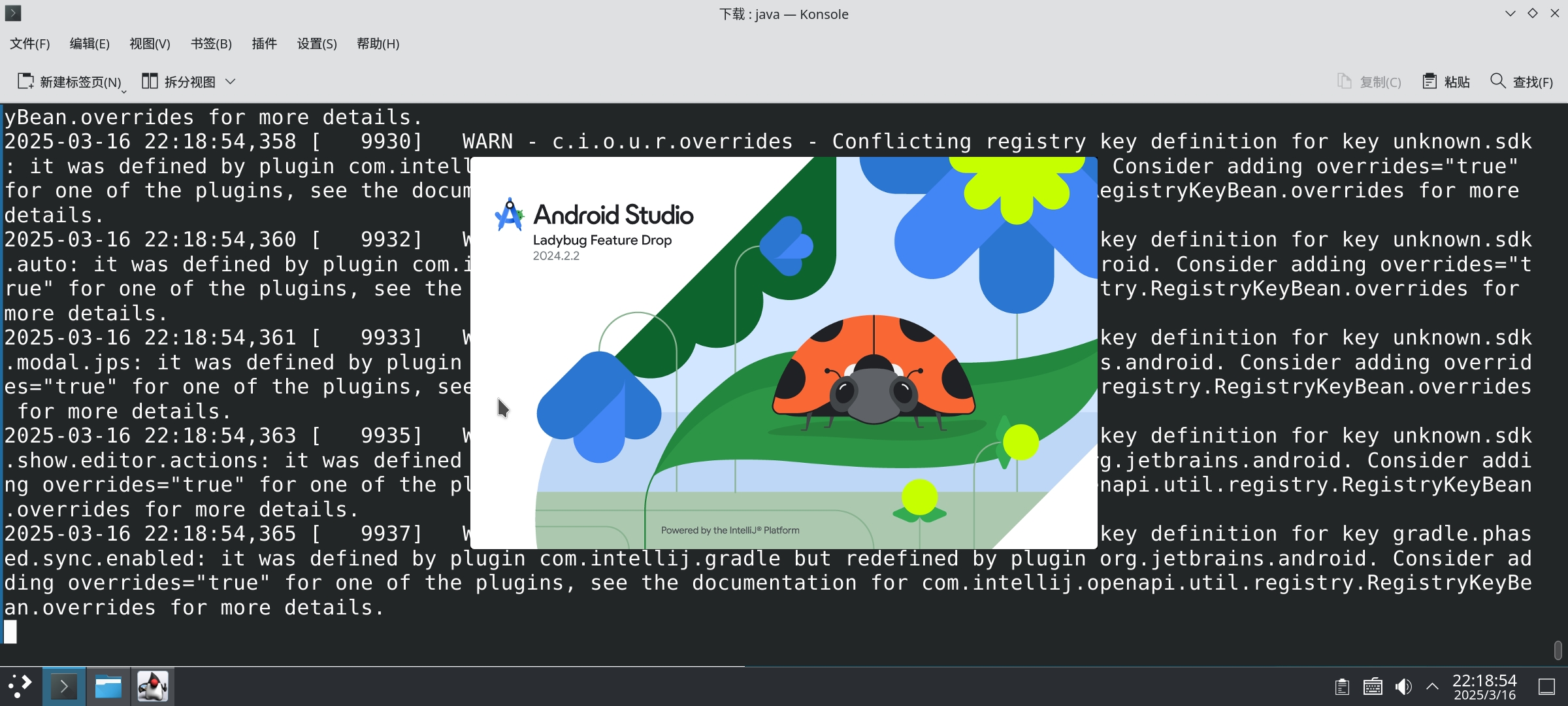Open the Edit menu
The width and height of the screenshot is (1568, 706).
tap(90, 44)
